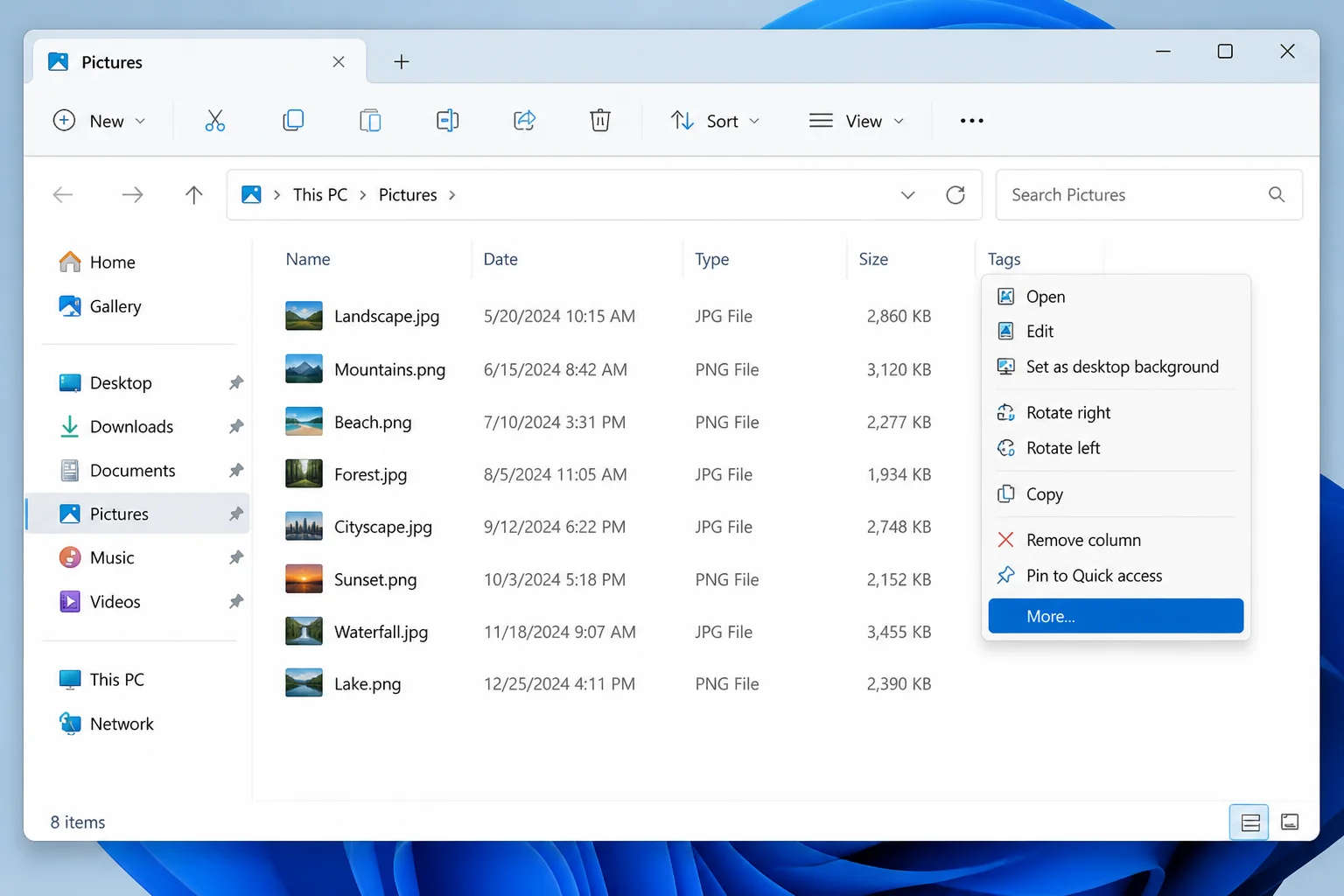Screen dimensions: 1344x896
Task: Click in the Search Pictures field
Action: click(1149, 194)
